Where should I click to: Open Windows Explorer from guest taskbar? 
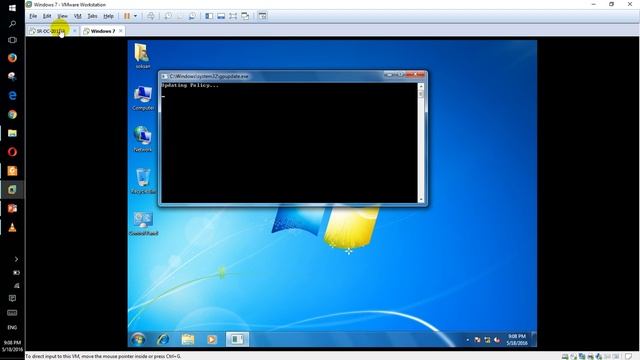(x=188, y=339)
